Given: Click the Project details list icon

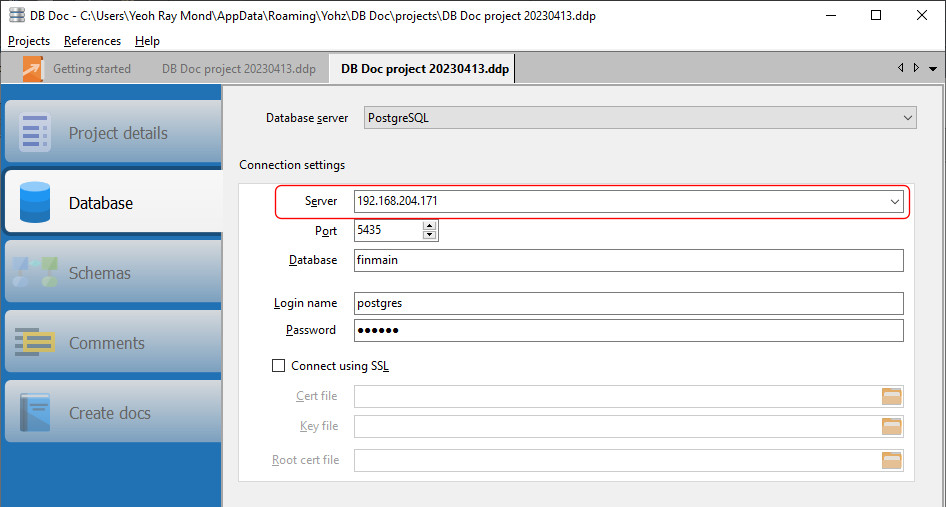Looking at the screenshot, I should click(35, 133).
